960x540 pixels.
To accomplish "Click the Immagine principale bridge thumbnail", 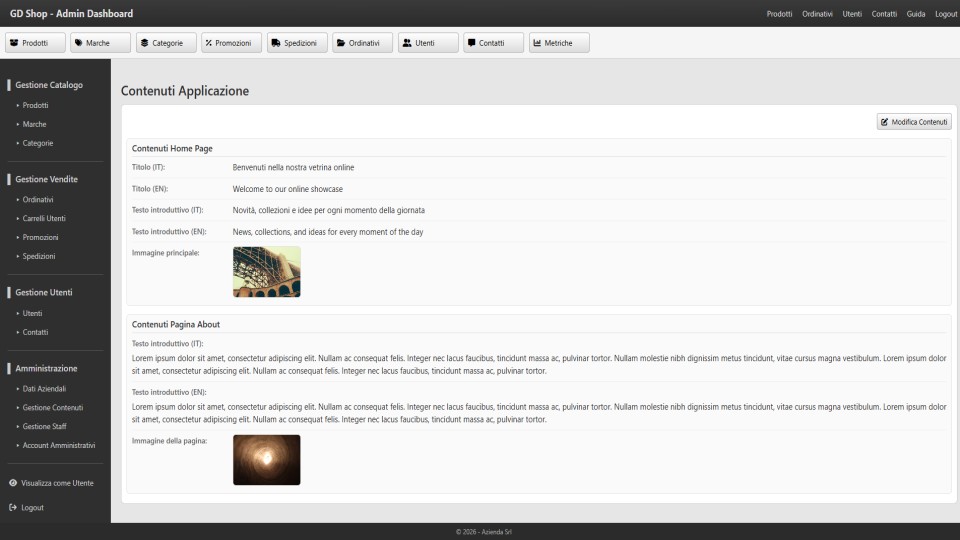I will pos(267,272).
